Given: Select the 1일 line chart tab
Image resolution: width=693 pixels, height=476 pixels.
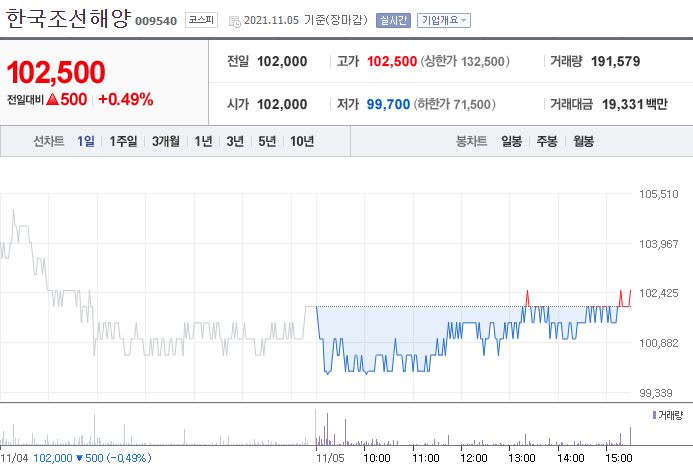Looking at the screenshot, I should pyautogui.click(x=86, y=141).
